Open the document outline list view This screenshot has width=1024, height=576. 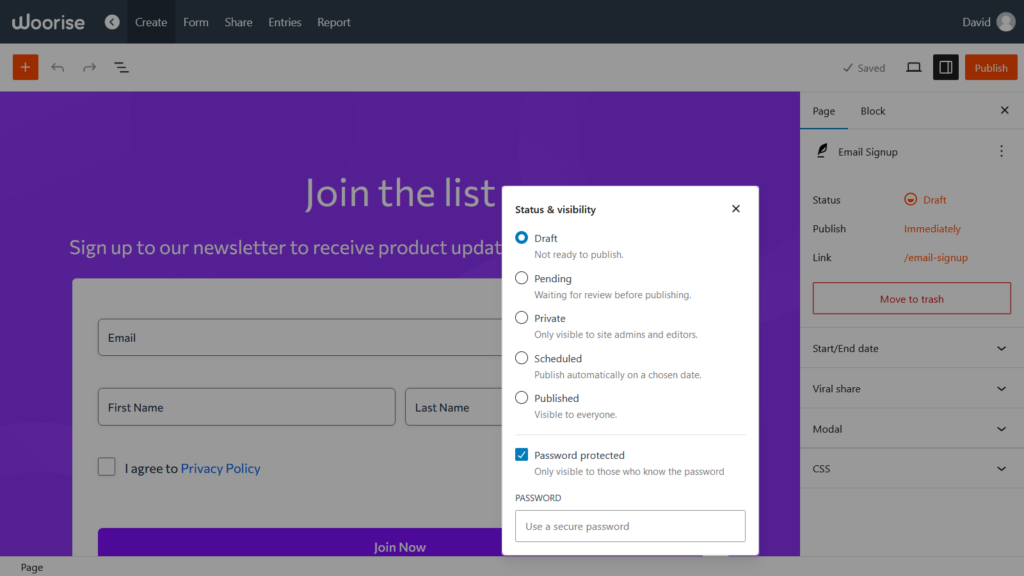121,67
